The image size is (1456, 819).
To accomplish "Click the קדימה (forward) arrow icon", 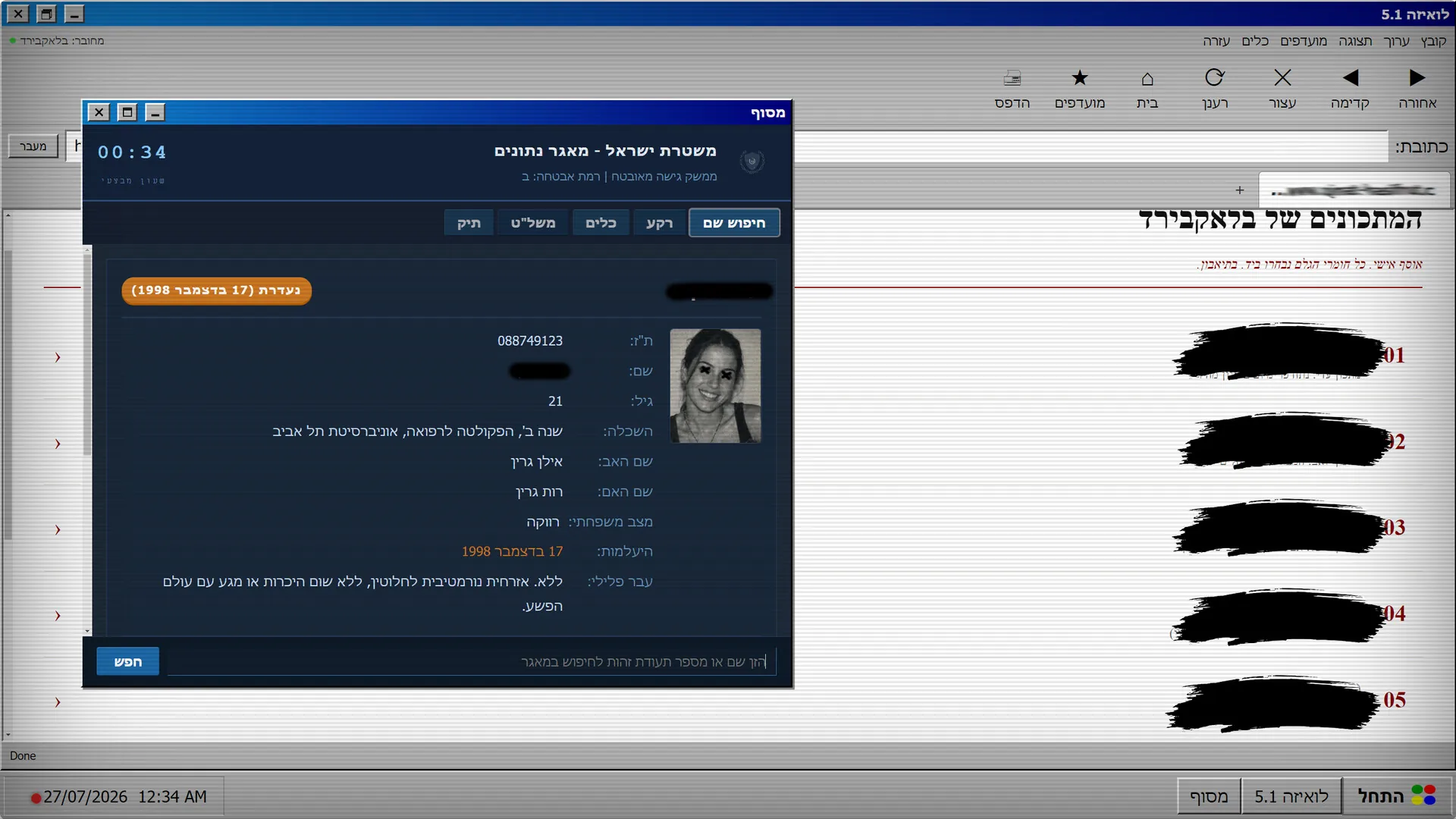I will [1350, 77].
